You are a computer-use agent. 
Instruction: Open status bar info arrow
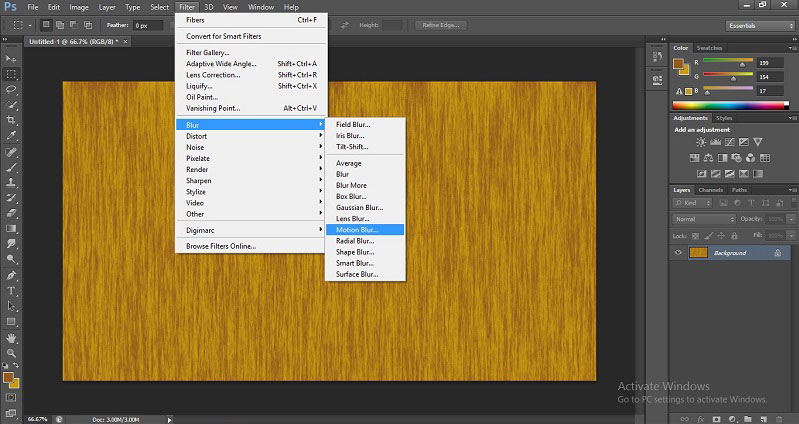point(170,419)
